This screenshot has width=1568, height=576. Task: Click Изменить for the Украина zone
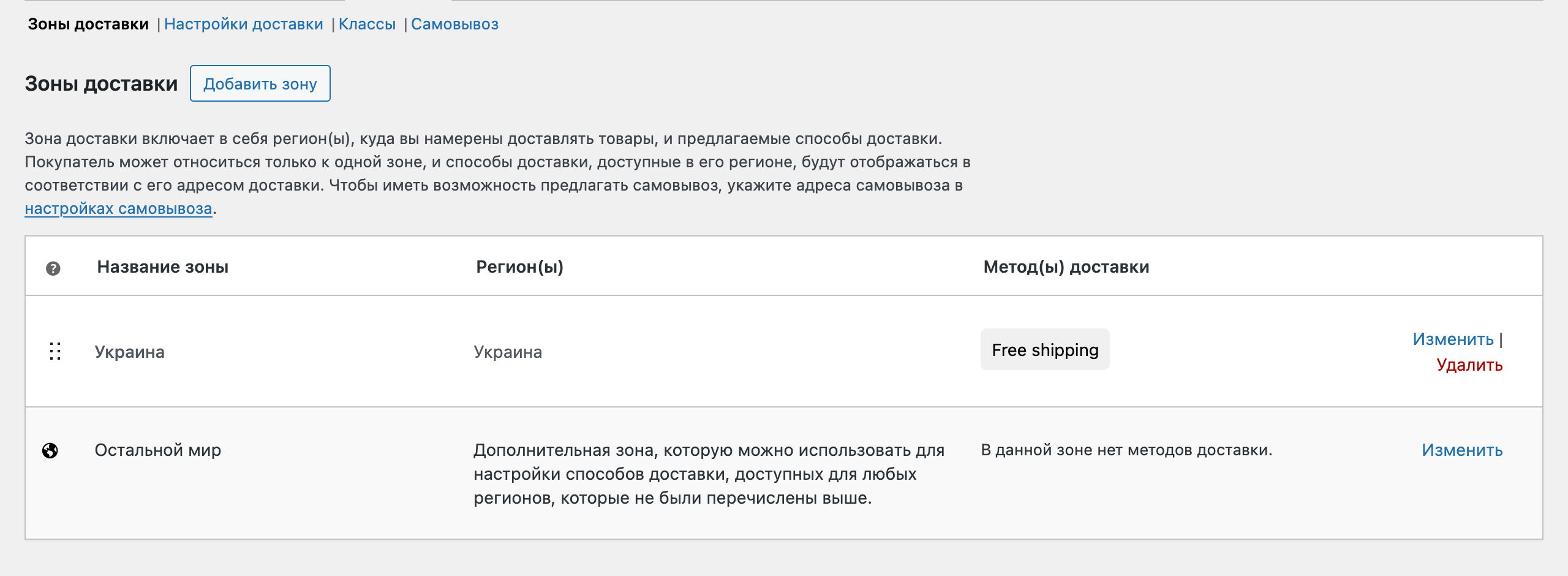(1453, 339)
